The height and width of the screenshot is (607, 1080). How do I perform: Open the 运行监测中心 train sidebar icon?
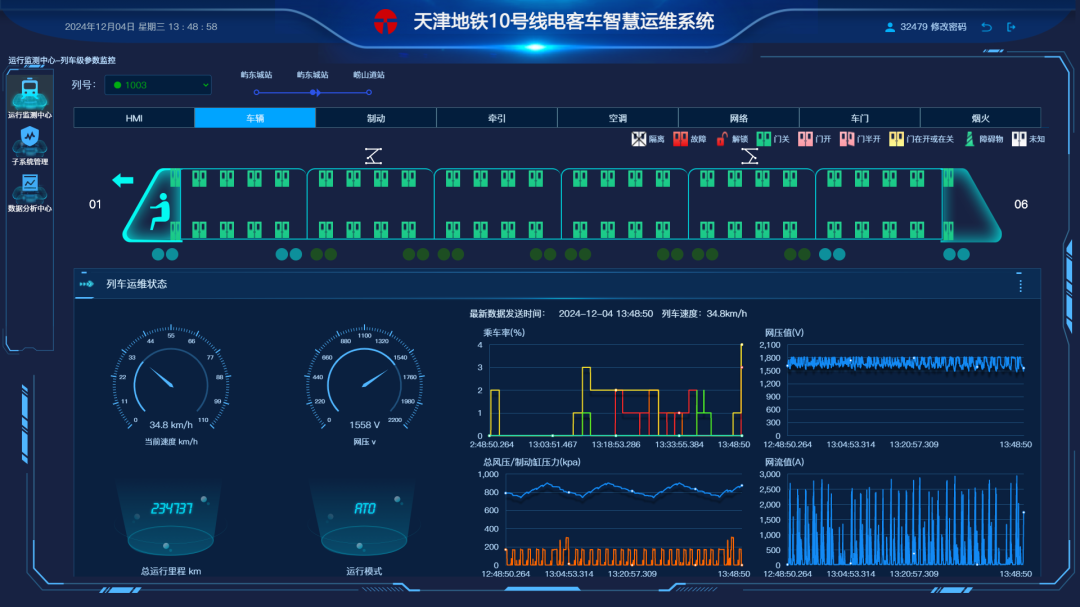click(30, 92)
